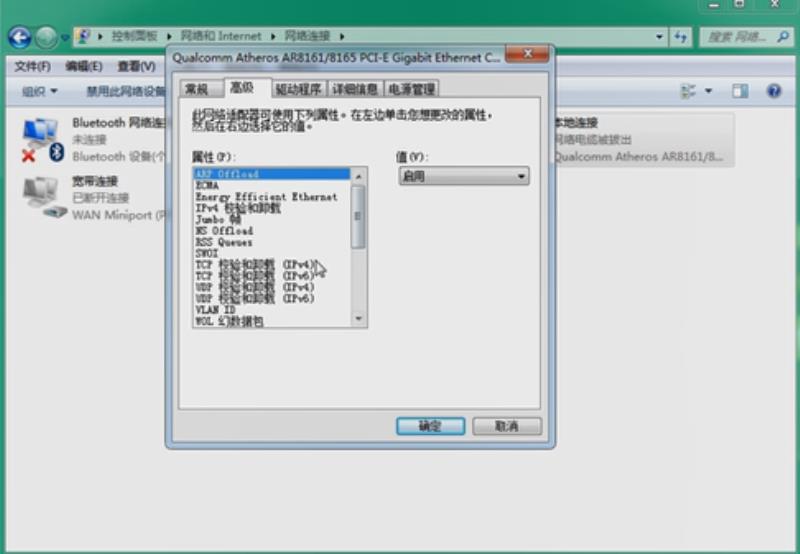
Task: Close the Qualcomm Atheros properties dialog
Action: tap(527, 54)
